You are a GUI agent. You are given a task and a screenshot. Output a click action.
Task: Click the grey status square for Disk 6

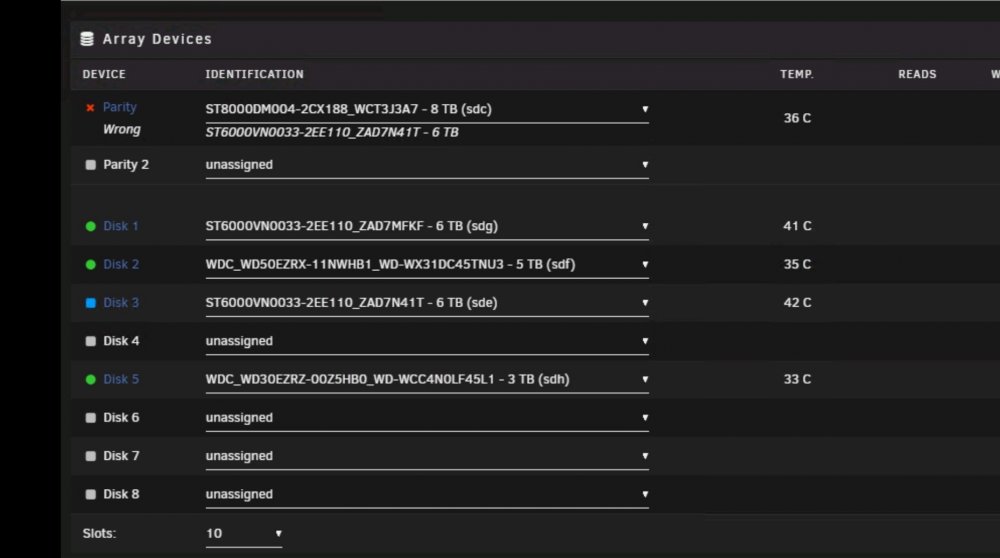click(91, 417)
